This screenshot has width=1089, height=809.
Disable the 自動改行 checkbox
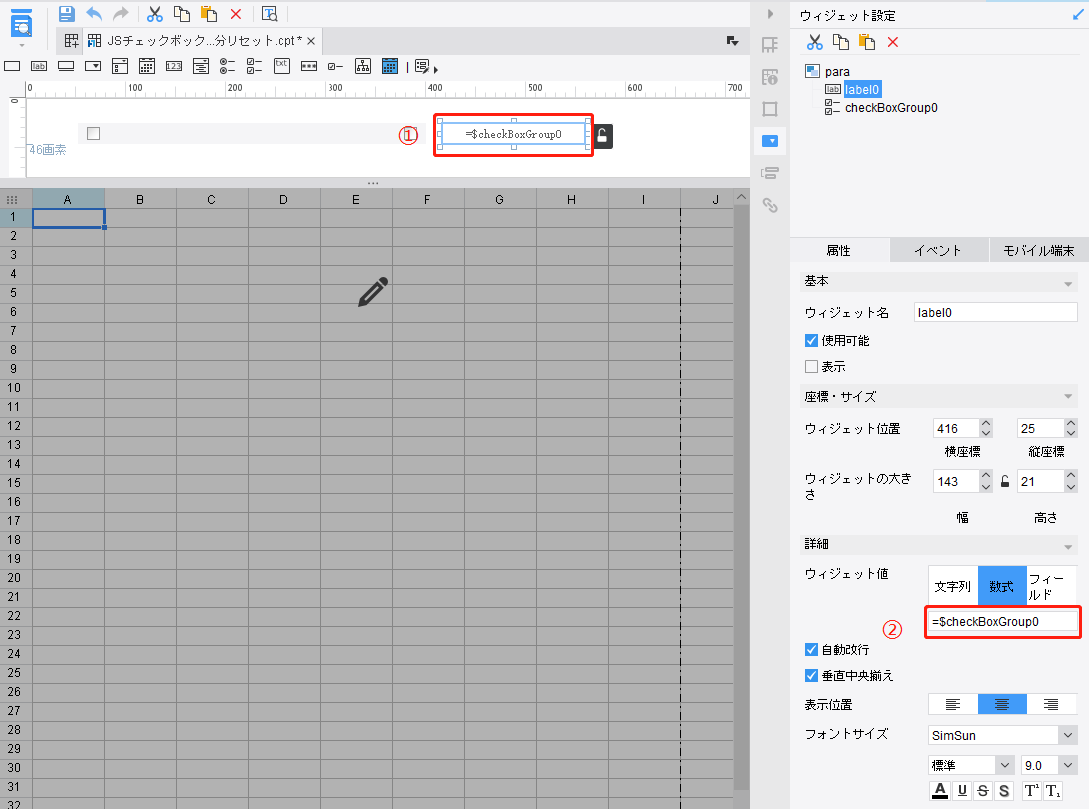pos(810,649)
